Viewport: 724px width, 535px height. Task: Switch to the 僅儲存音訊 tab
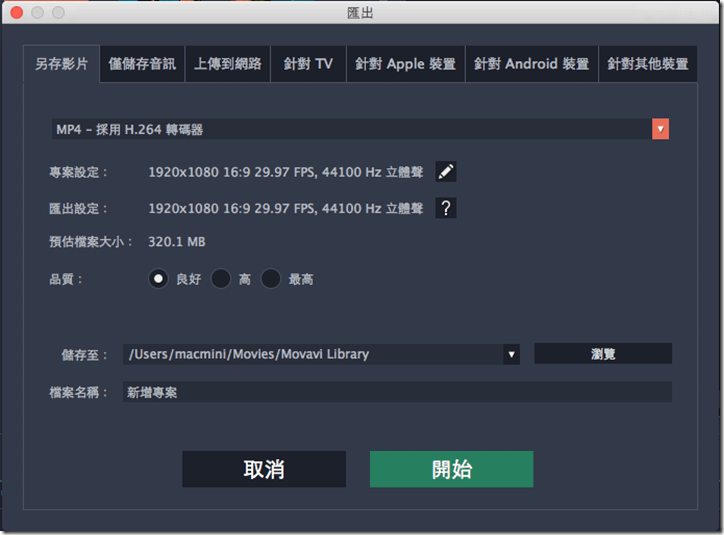tap(142, 64)
